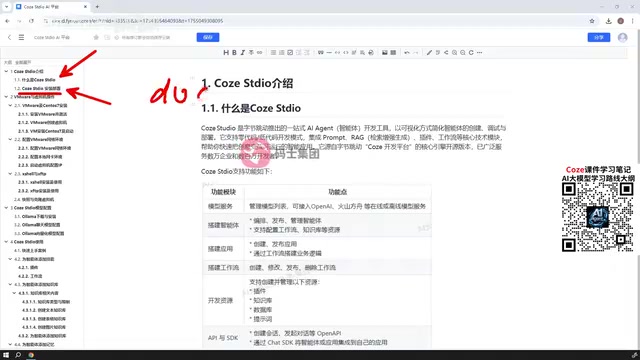Click the blue save button
640x360 pixels.
pos(208,37)
